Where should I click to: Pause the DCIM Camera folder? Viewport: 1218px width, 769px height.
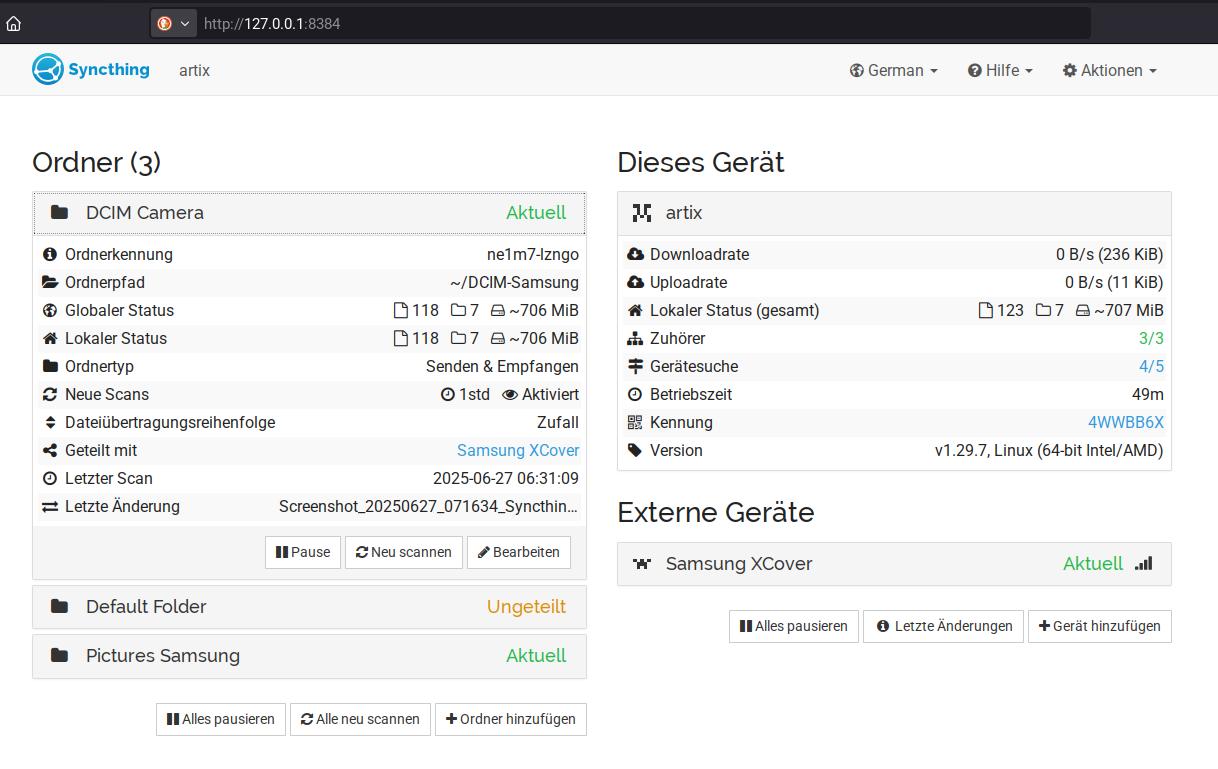(303, 552)
